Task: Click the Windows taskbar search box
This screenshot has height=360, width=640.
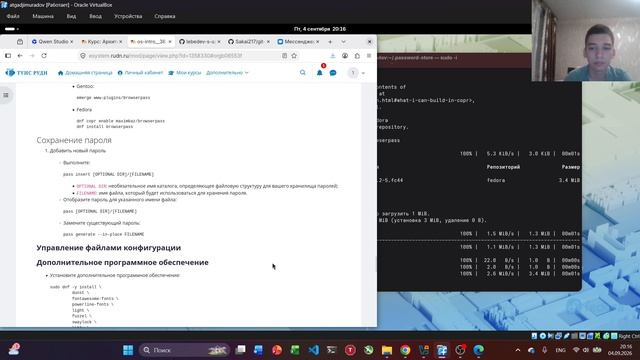Action: point(184,350)
